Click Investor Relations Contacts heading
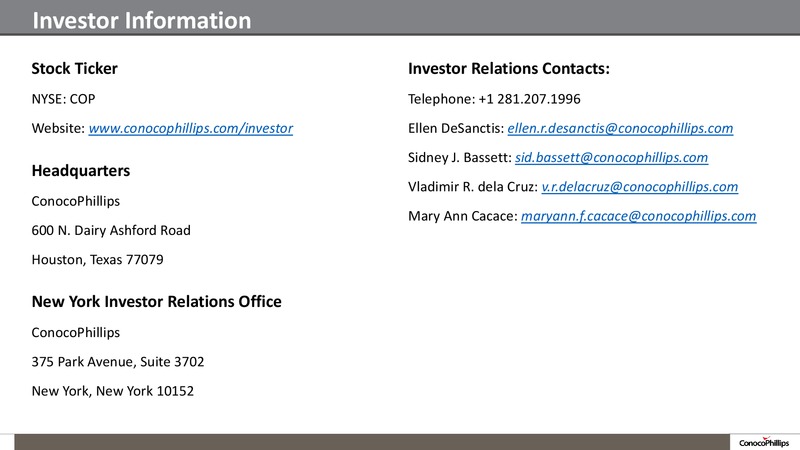This screenshot has height=450, width=800. (509, 68)
